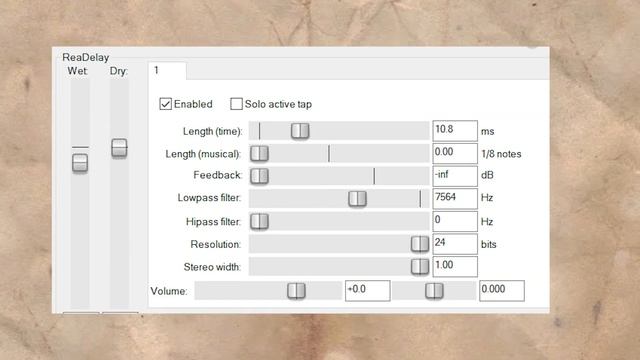Screen dimensions: 640x360
Task: Click the pan field showing 0.000
Action: (502, 291)
